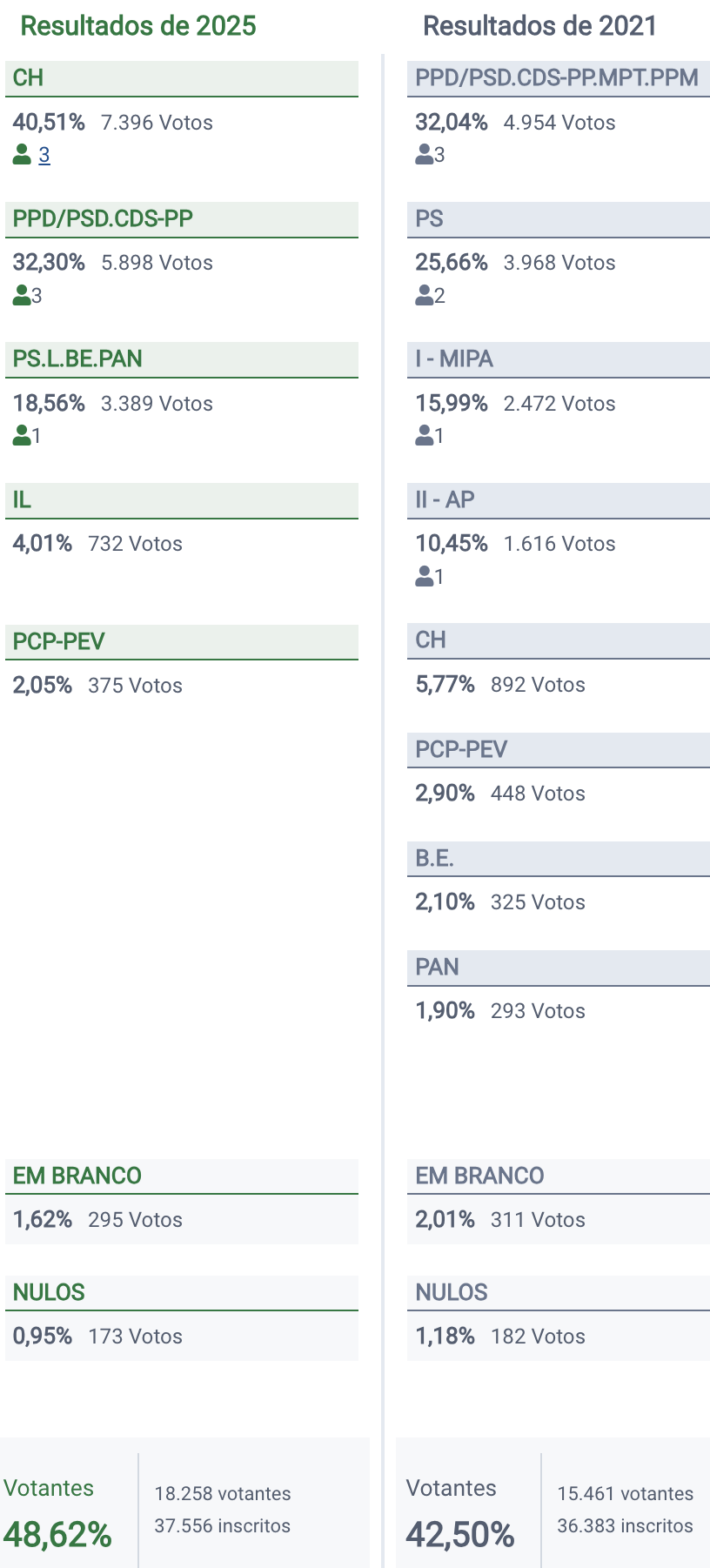This screenshot has height=1568, width=710.
Task: Click the EM BRANCO header for 2025
Action: coord(182,1176)
